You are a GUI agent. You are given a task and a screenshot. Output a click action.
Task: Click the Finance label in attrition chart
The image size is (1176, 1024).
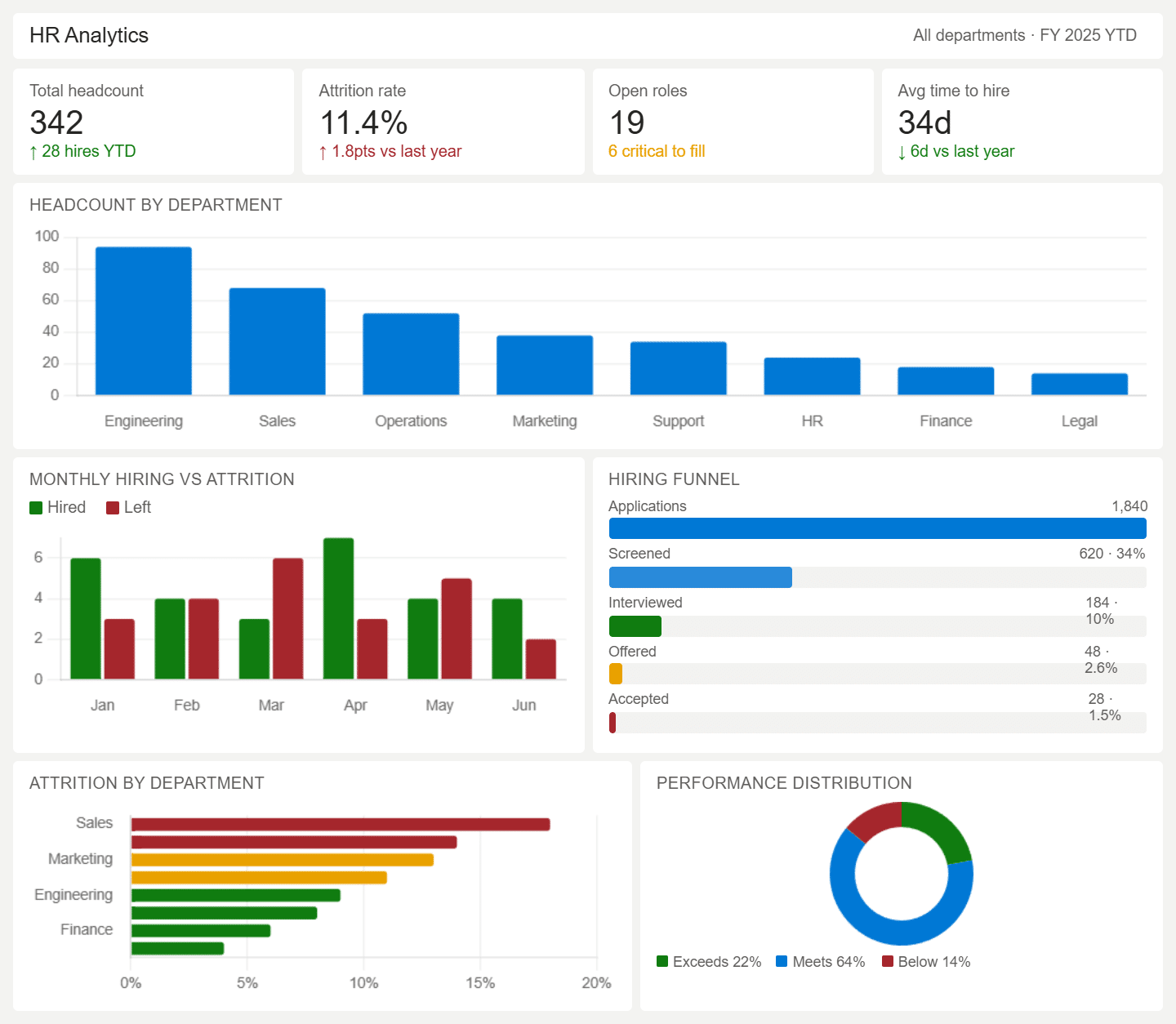(87, 930)
